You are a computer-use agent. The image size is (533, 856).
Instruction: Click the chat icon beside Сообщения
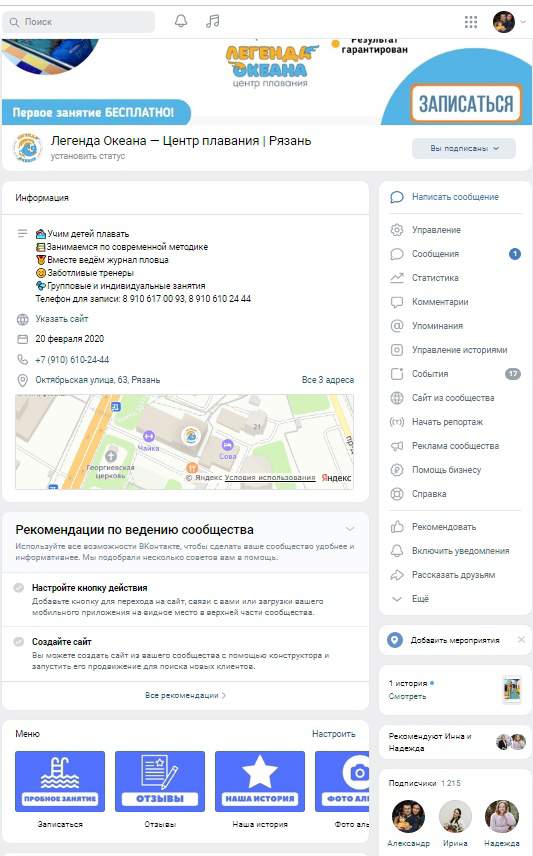pyautogui.click(x=397, y=254)
